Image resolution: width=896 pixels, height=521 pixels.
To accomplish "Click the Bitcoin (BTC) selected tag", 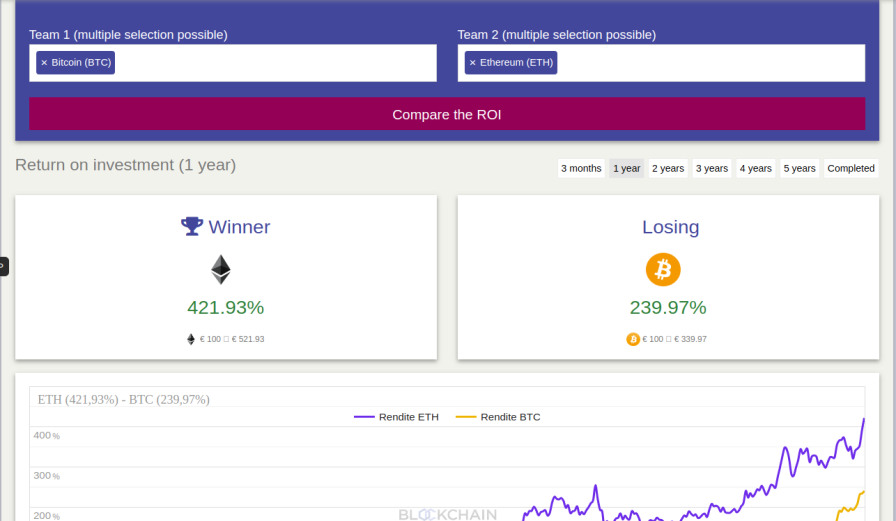I will (75, 63).
